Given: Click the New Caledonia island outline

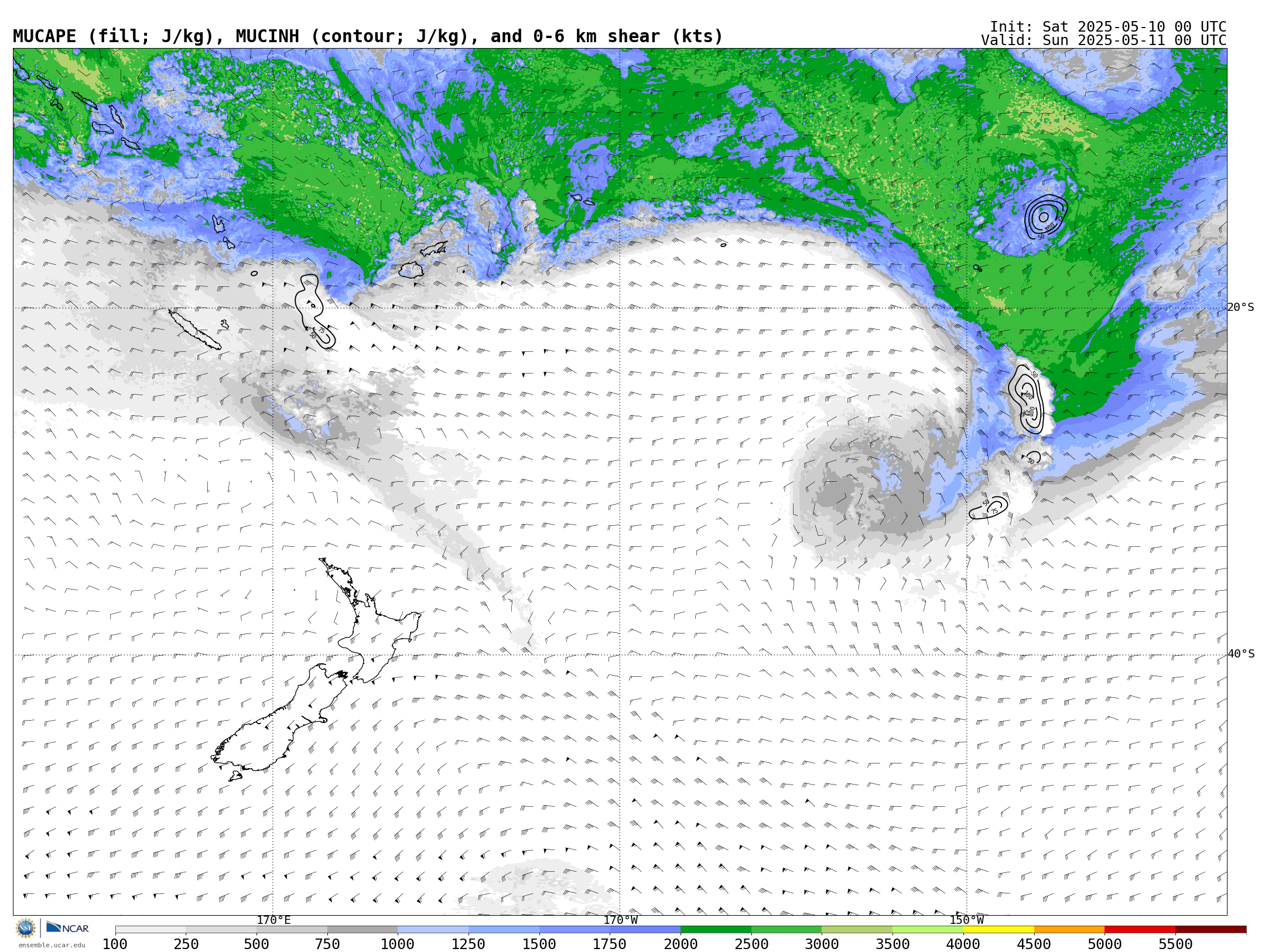Looking at the screenshot, I should click(x=195, y=330).
